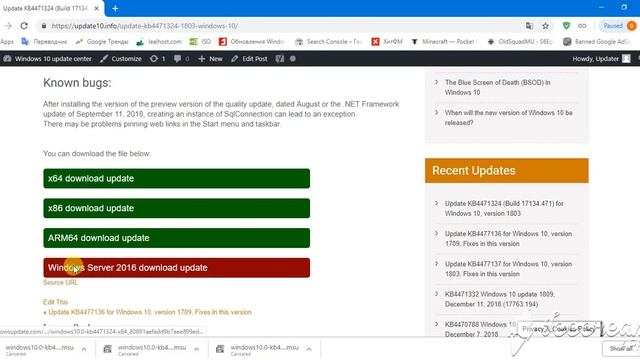Click the Edit This link
Image resolution: width=640 pixels, height=360 pixels.
click(56, 302)
